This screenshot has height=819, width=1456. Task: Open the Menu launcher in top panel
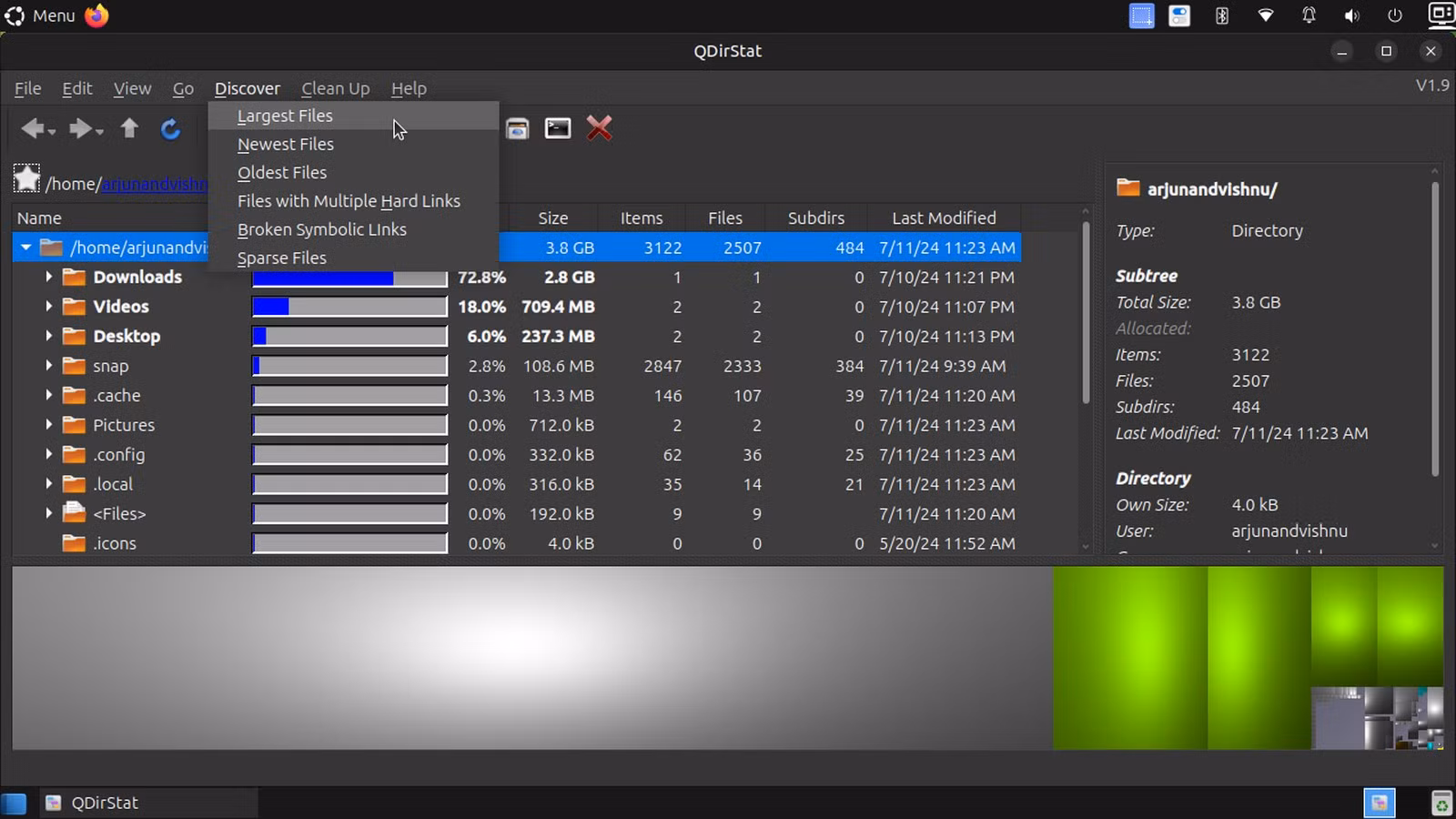(x=40, y=15)
